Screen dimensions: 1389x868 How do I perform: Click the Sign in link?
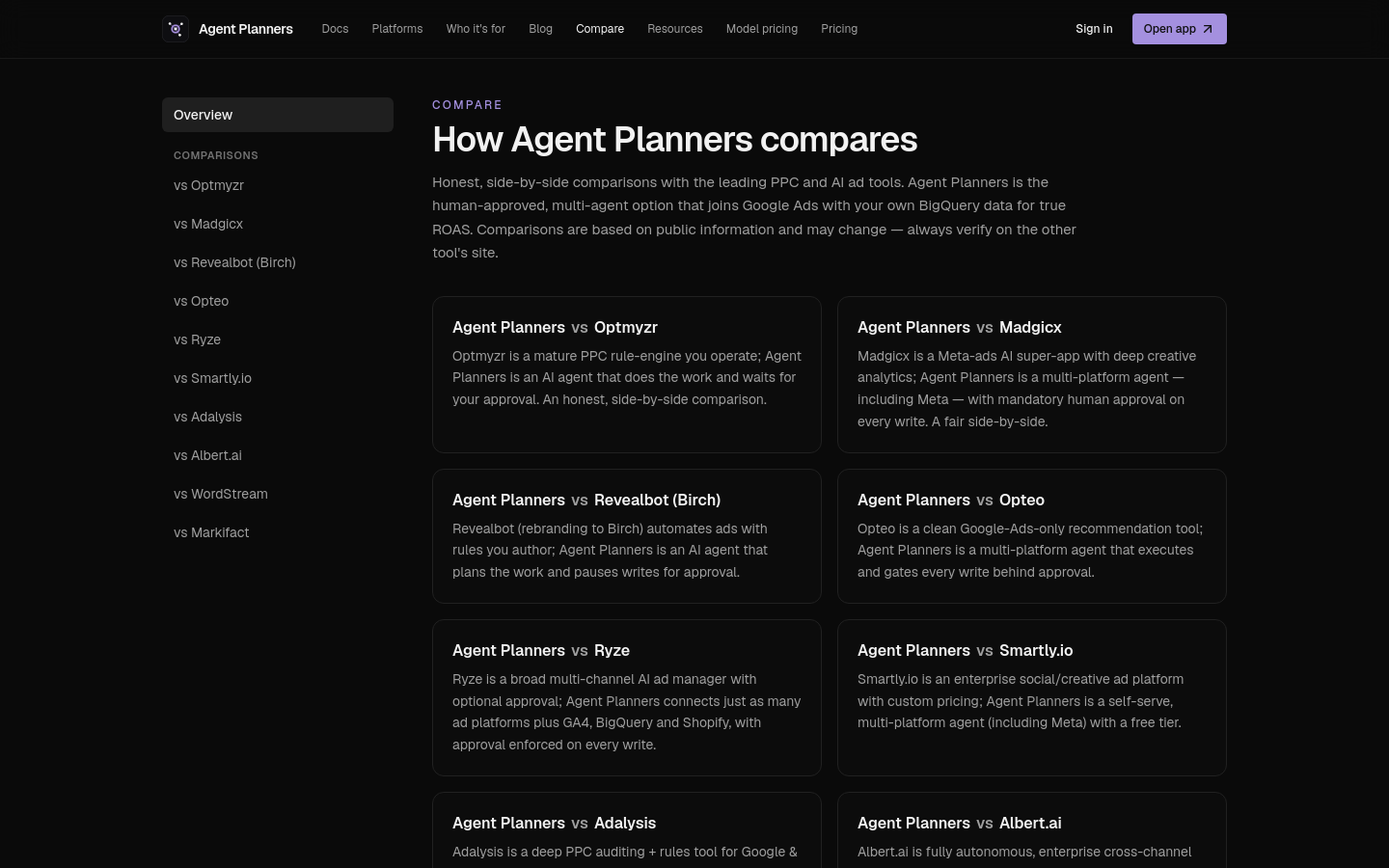pyautogui.click(x=1094, y=29)
